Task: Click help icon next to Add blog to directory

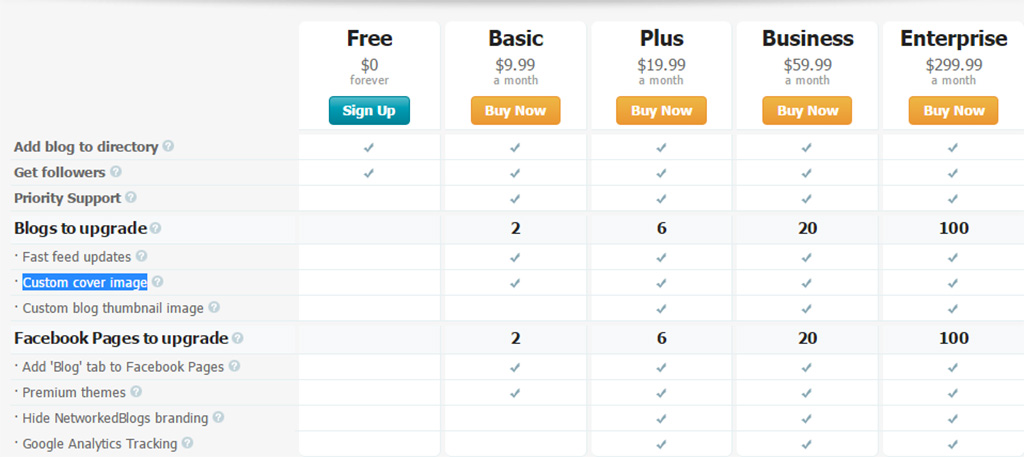Action: click(x=168, y=146)
